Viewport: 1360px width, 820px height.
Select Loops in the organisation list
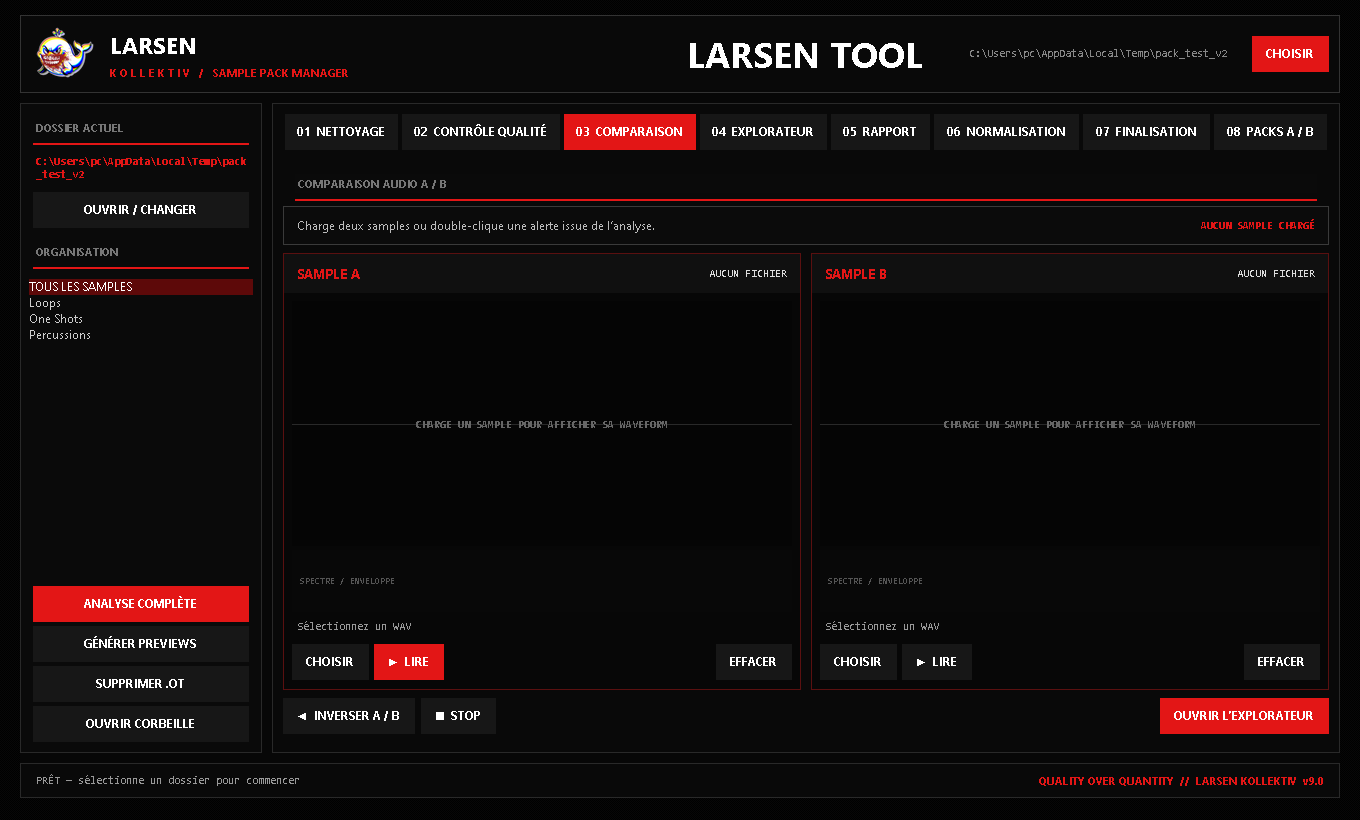click(141, 303)
